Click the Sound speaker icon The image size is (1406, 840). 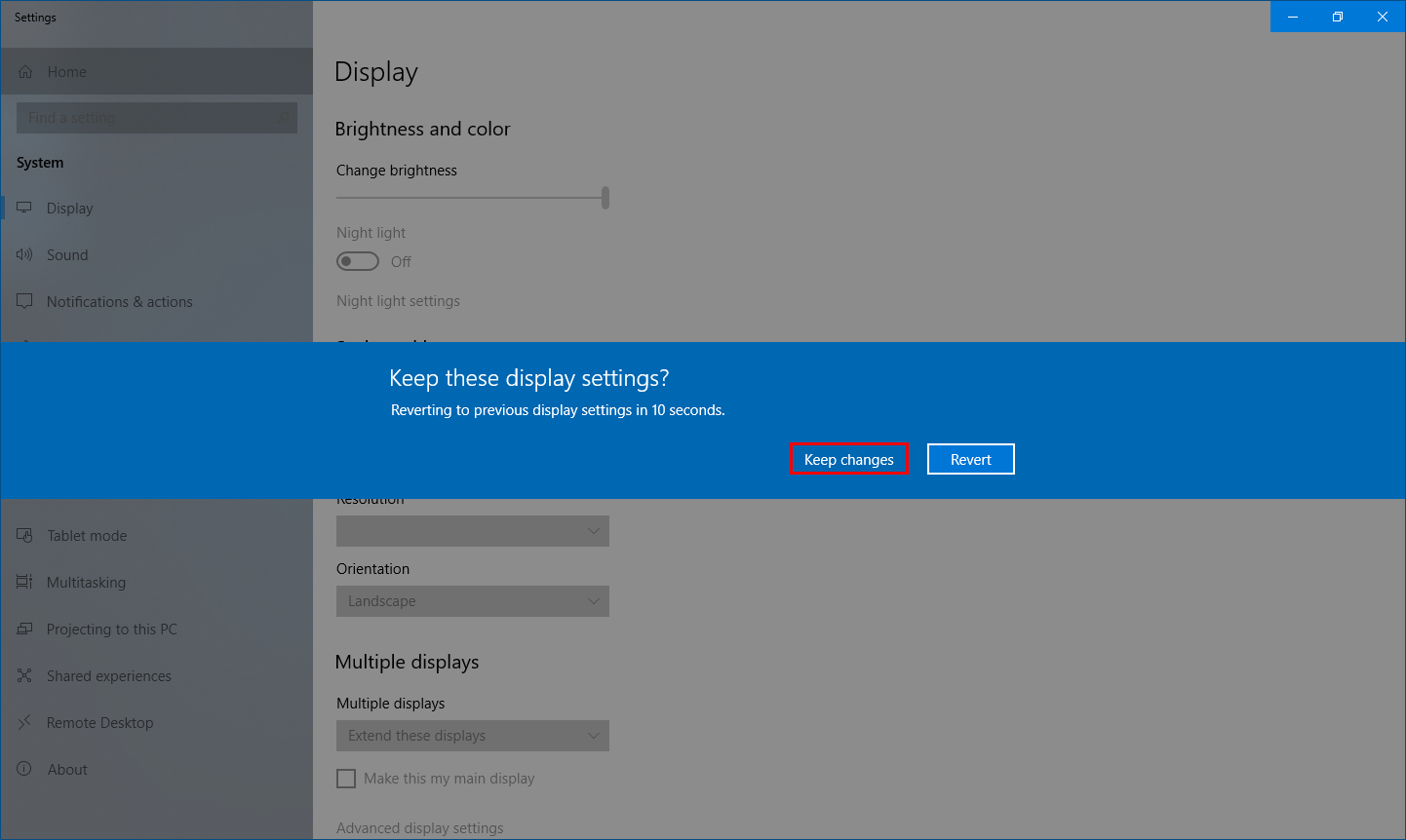[24, 254]
